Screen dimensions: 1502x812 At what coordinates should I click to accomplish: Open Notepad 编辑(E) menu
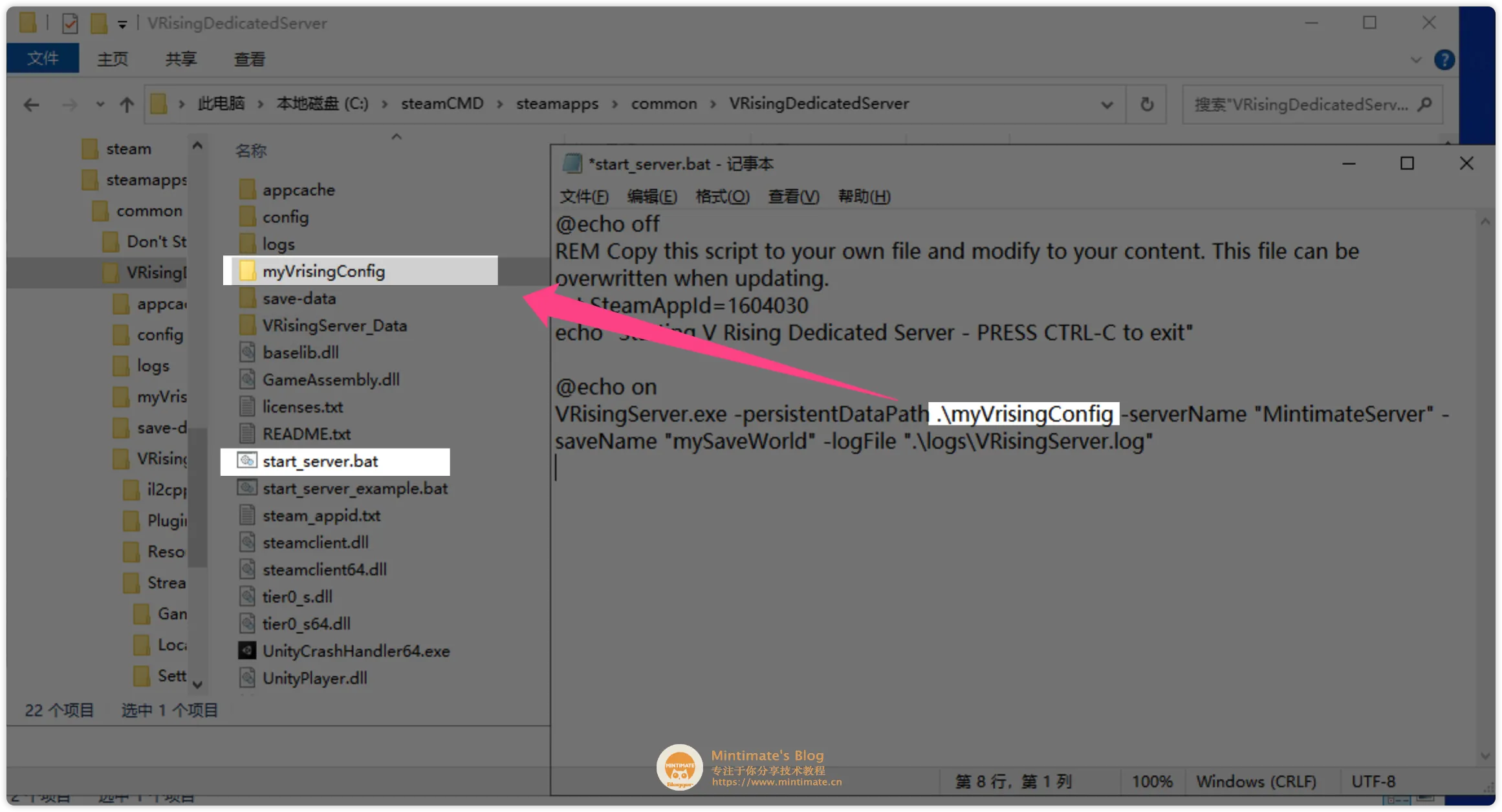651,197
